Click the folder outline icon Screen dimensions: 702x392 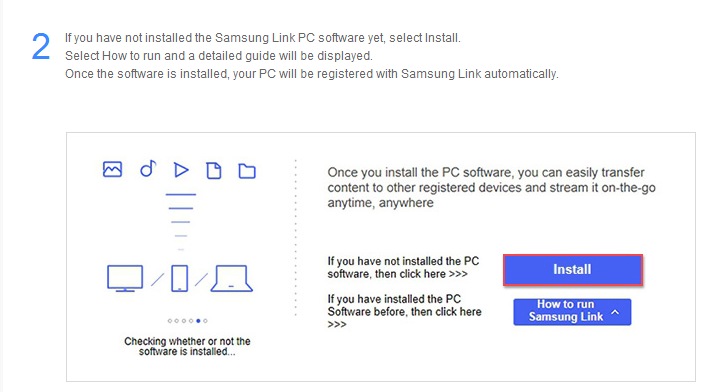[247, 171]
